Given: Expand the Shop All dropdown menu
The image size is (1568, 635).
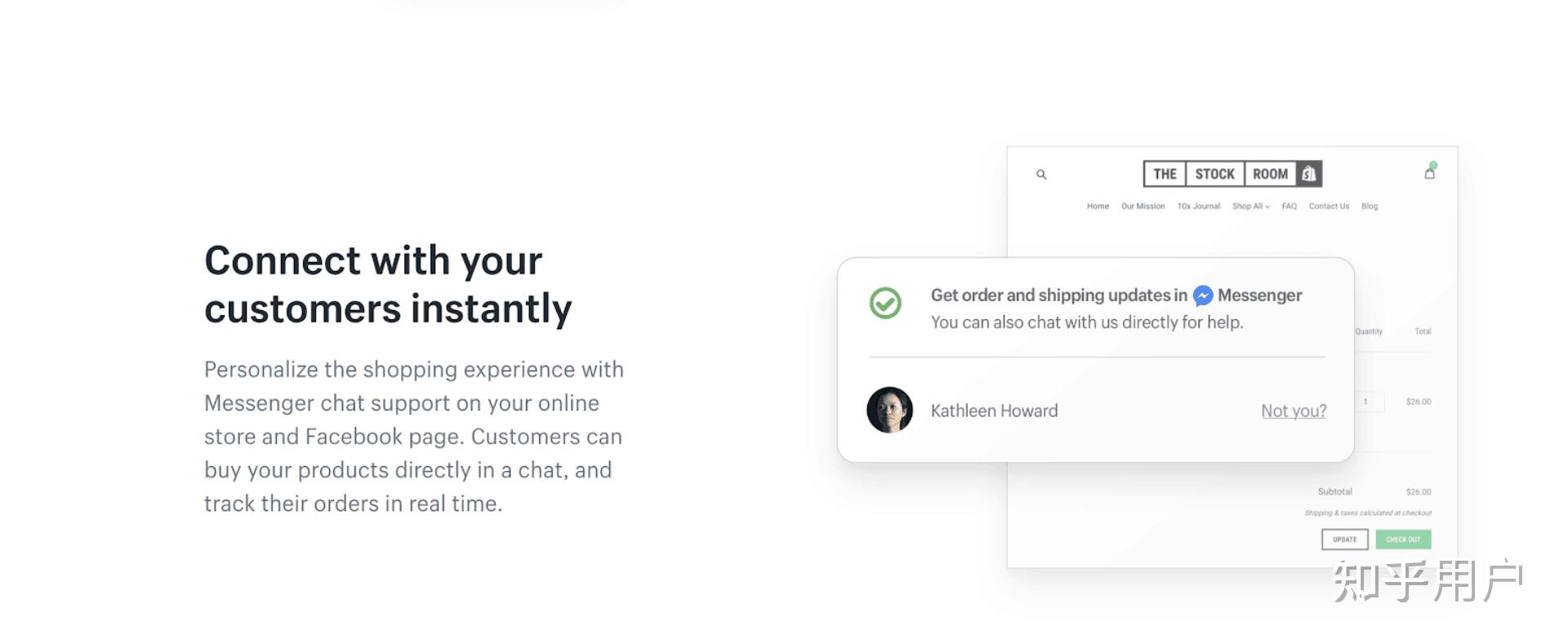Looking at the screenshot, I should coord(1250,206).
